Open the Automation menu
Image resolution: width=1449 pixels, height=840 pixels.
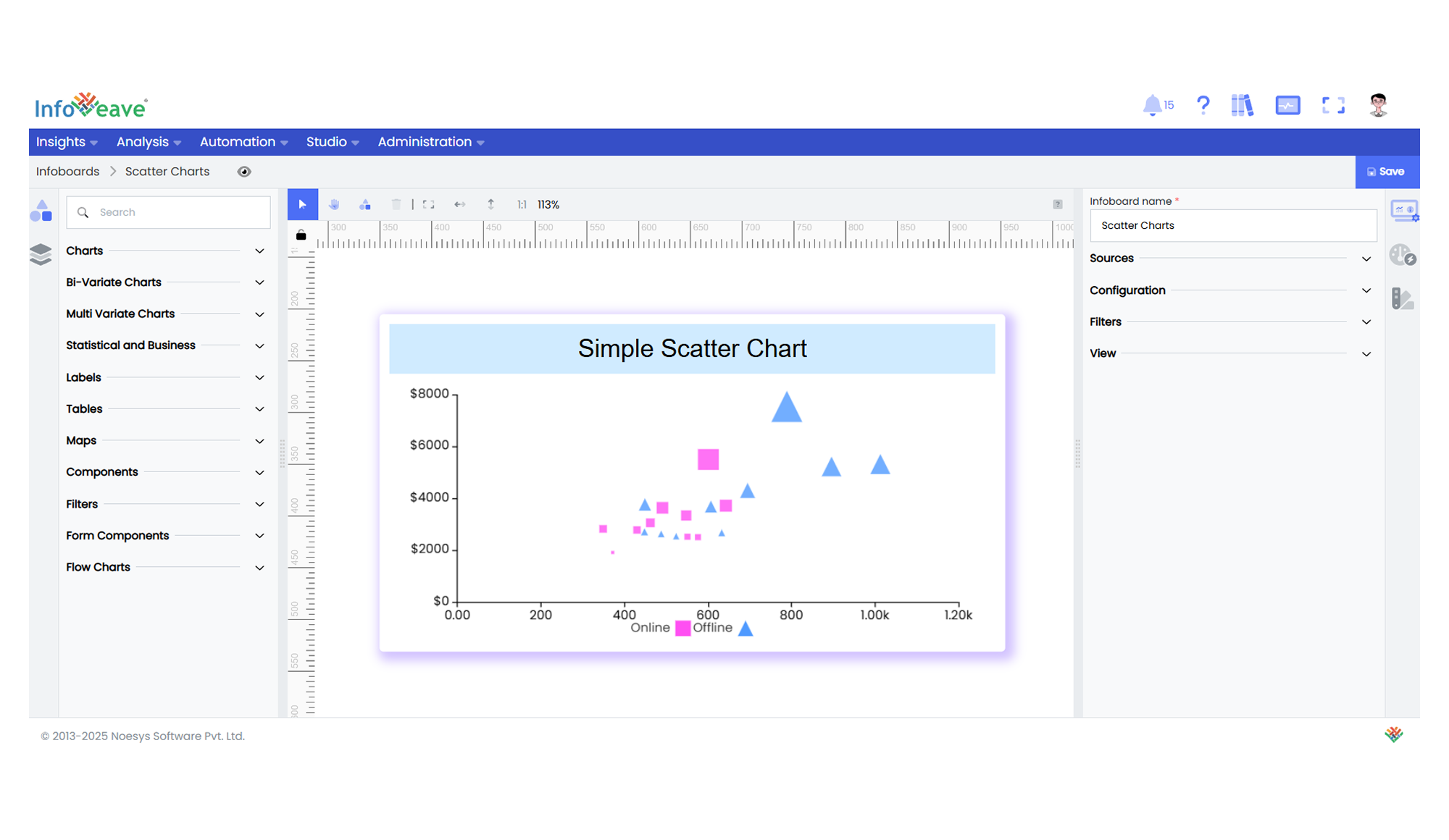coord(243,142)
